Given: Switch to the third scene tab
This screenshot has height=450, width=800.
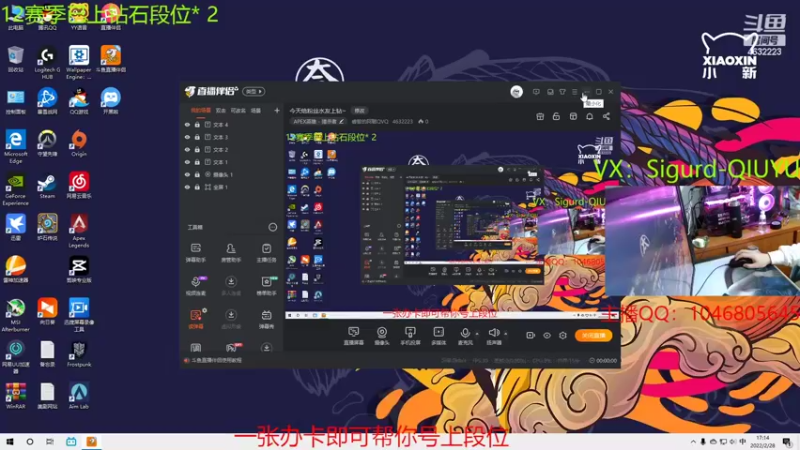Looking at the screenshot, I should 238,110.
